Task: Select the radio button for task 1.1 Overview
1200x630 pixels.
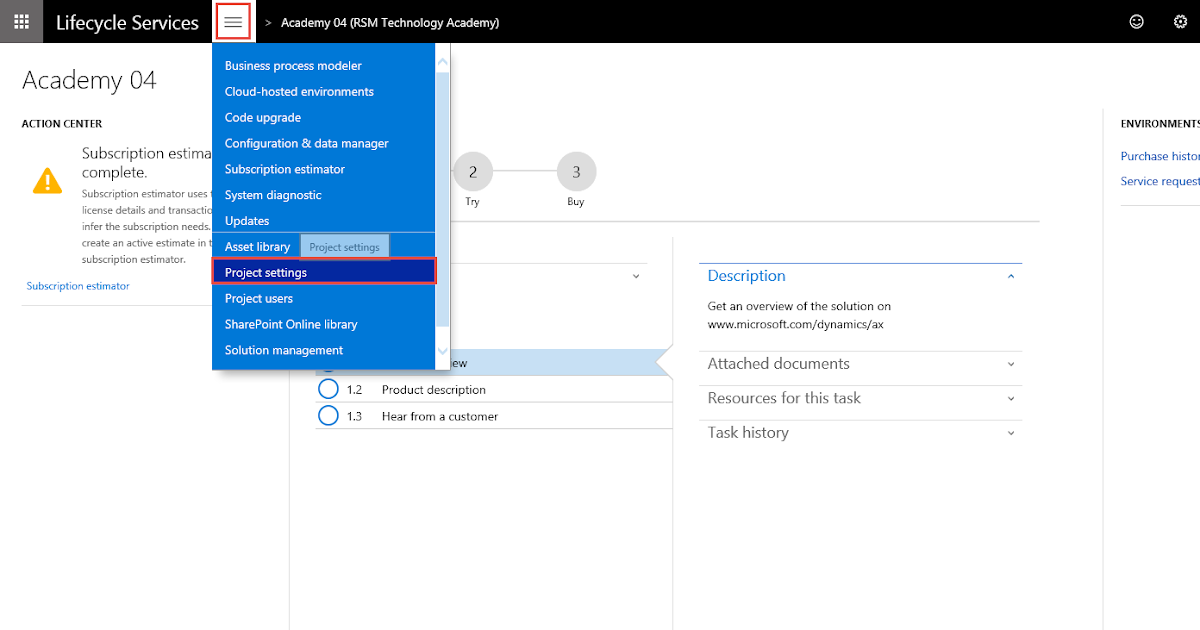Action: click(x=330, y=363)
